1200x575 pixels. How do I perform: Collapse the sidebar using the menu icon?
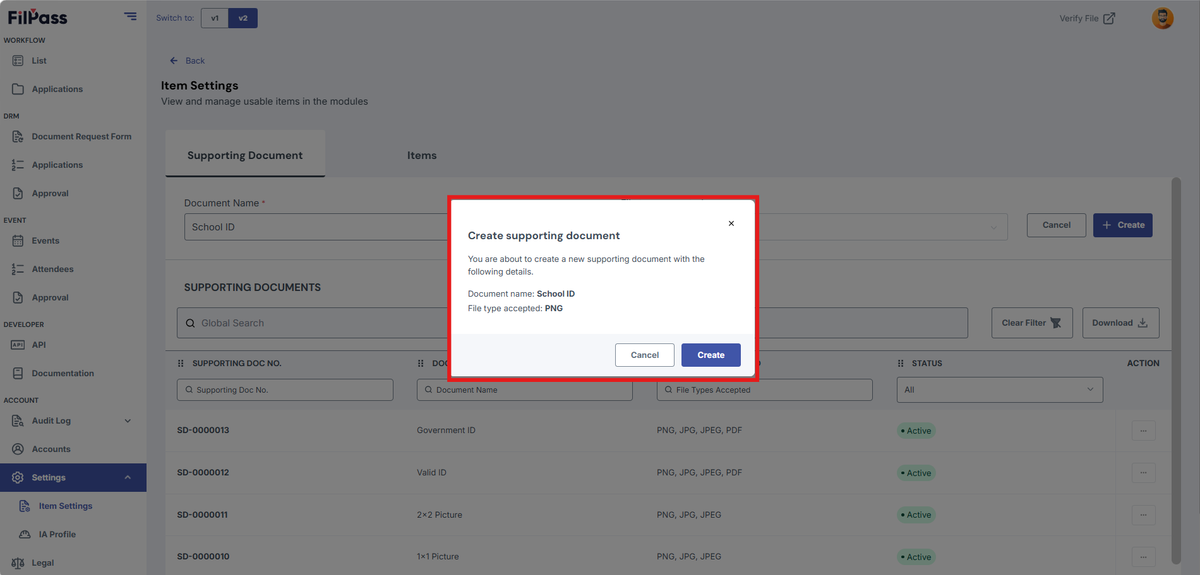[x=131, y=16]
